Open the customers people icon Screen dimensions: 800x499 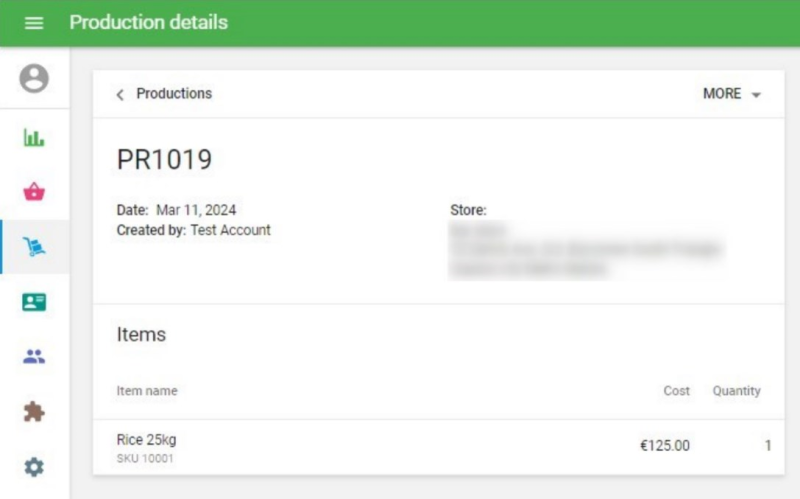point(34,356)
